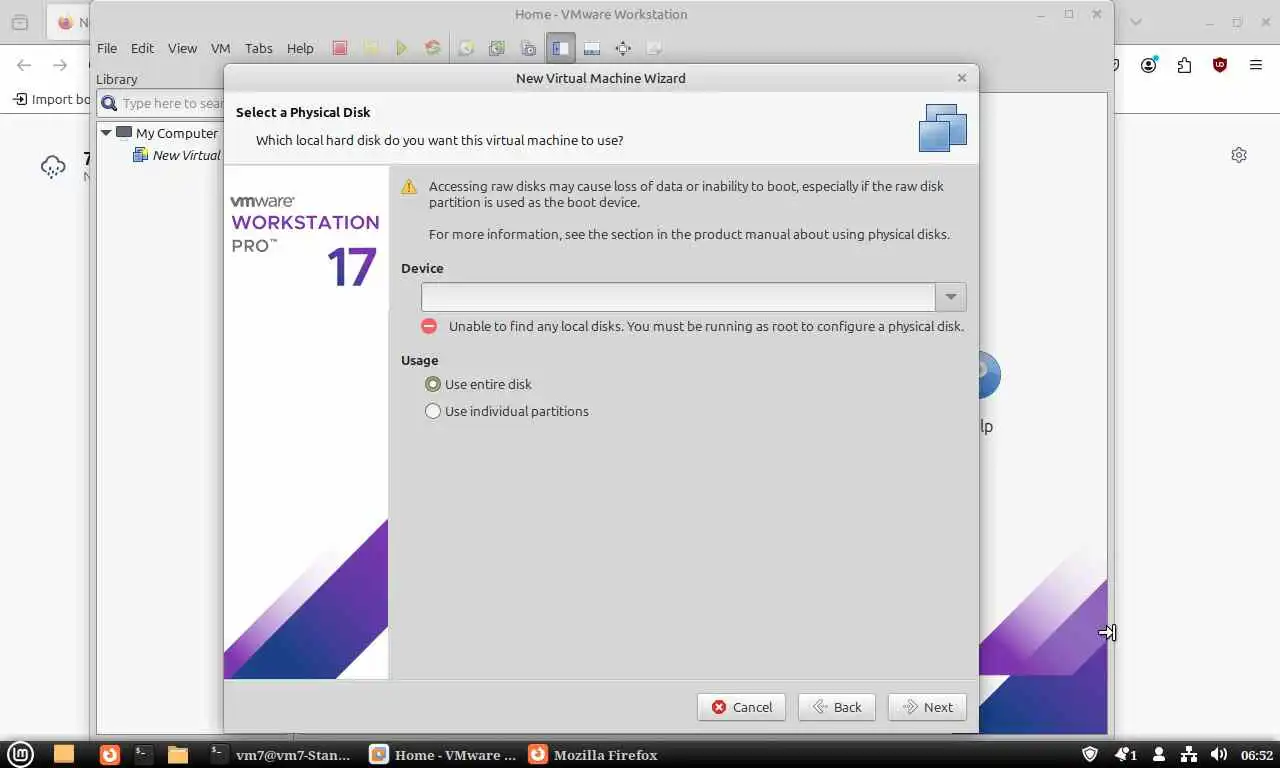Click the Back button in the wizard
Image resolution: width=1280 pixels, height=768 pixels.
click(x=837, y=707)
